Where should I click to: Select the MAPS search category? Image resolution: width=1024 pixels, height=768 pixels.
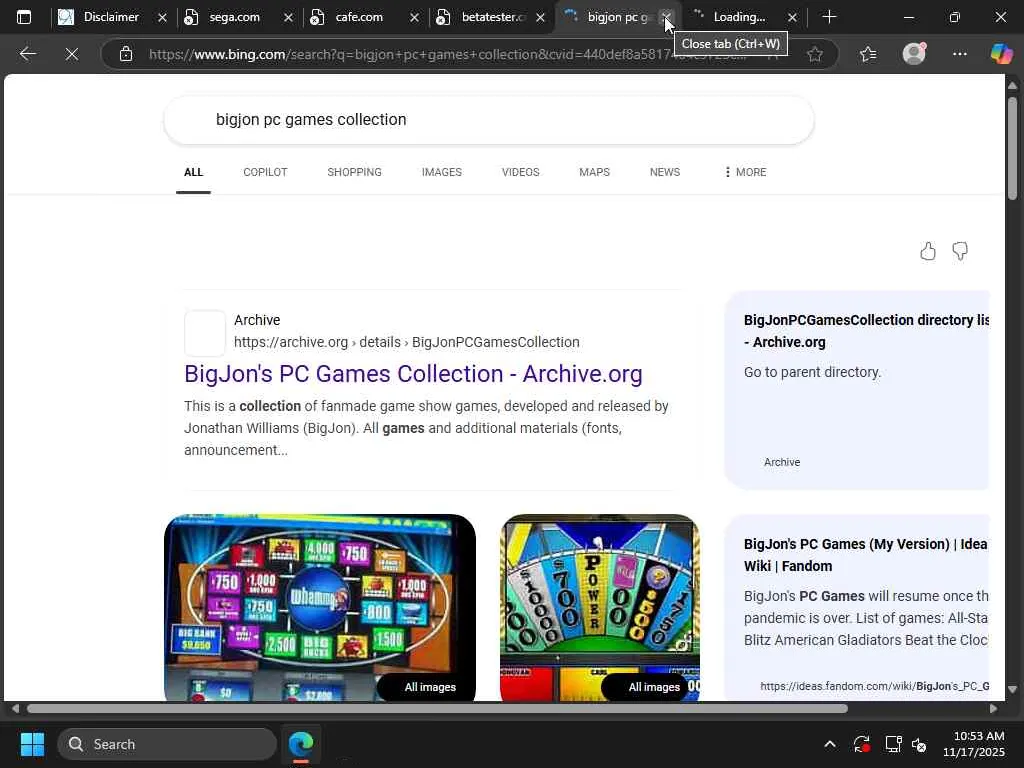coord(594,172)
